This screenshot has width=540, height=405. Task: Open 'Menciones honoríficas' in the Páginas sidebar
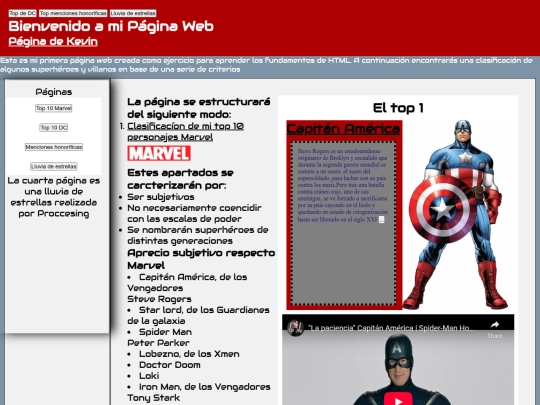(x=54, y=147)
